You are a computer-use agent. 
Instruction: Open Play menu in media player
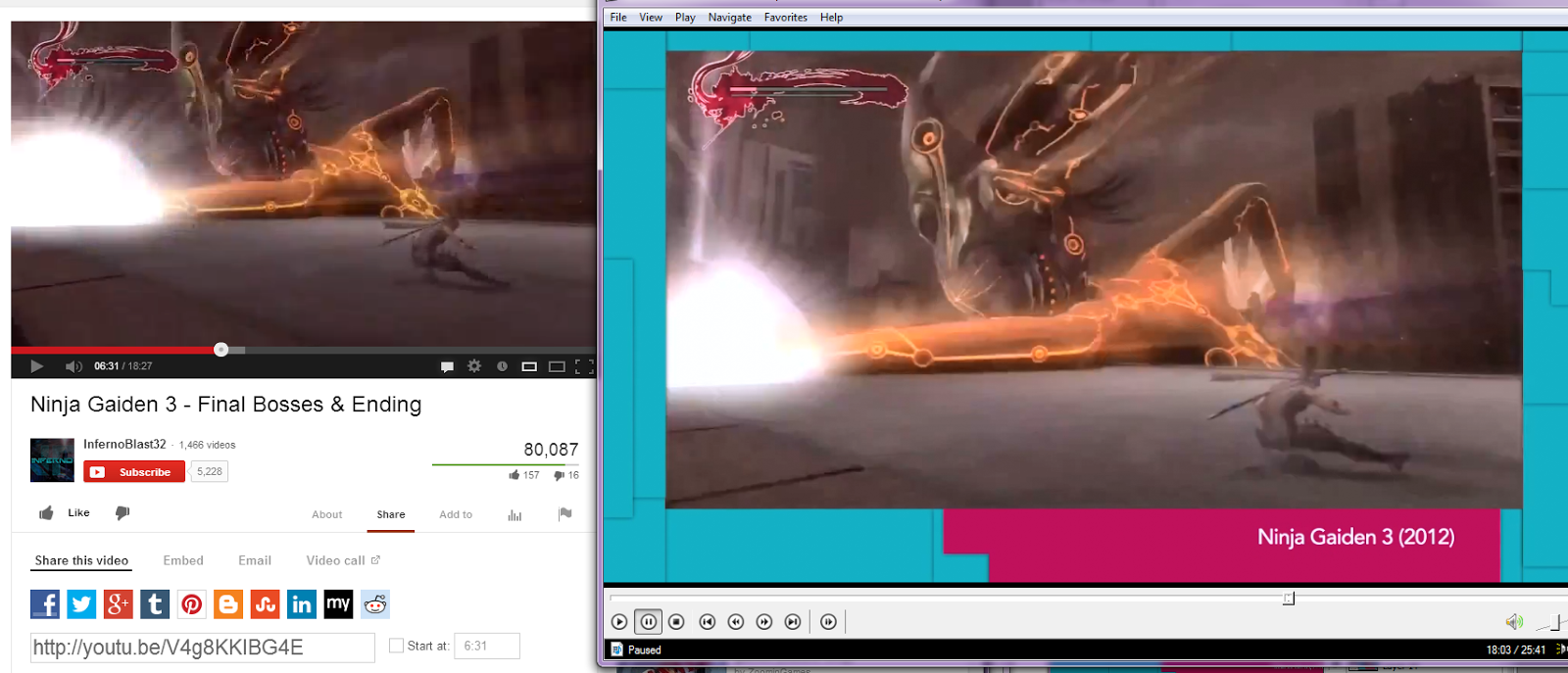click(685, 18)
